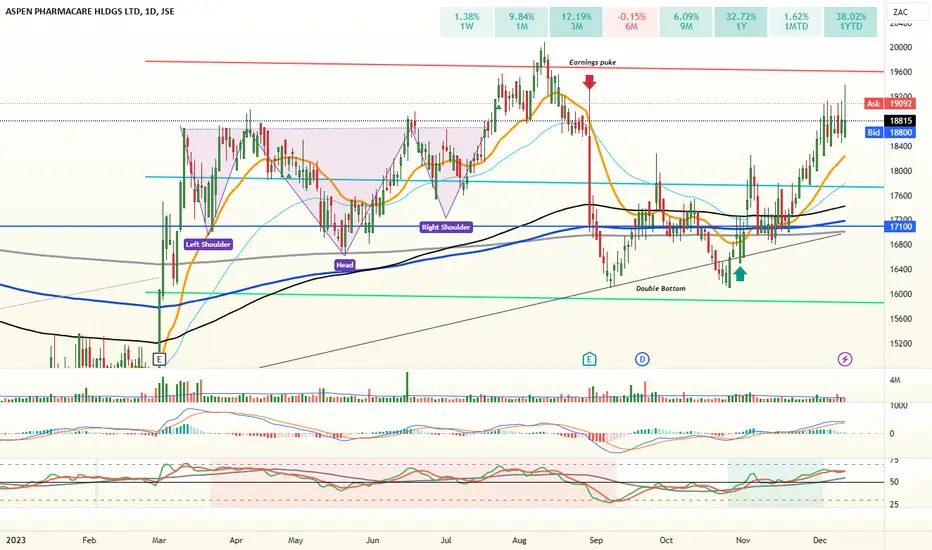The image size is (932, 550).
Task: Click the Feb label on time axis
Action: [89, 540]
